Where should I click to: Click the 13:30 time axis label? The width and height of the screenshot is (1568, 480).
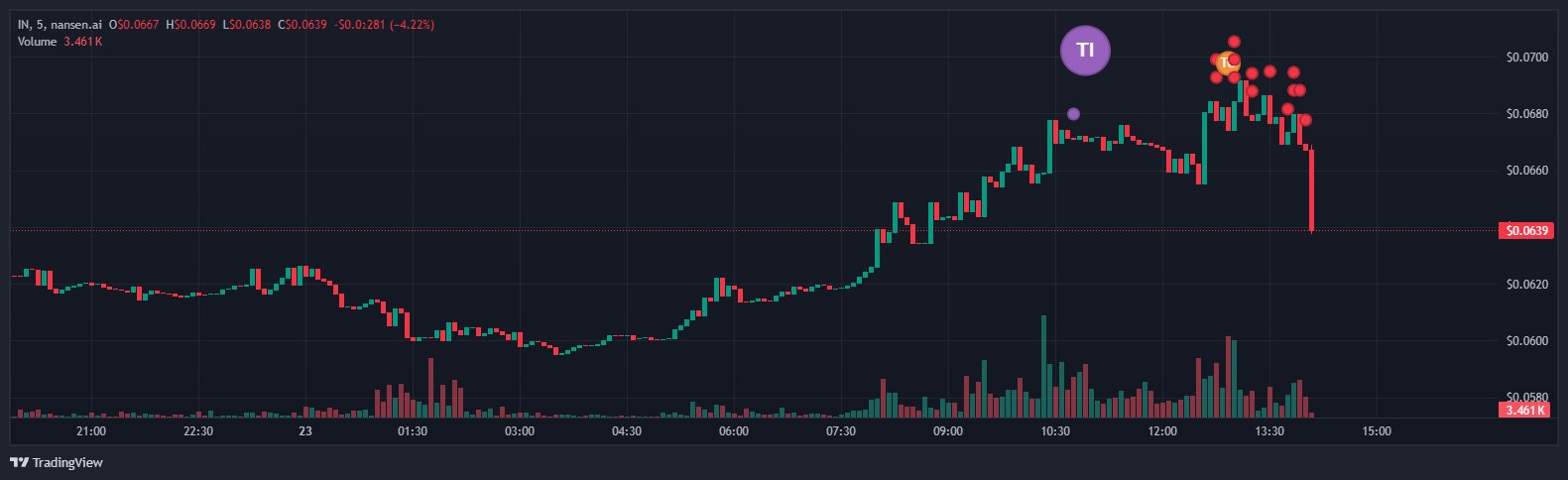pos(1269,431)
